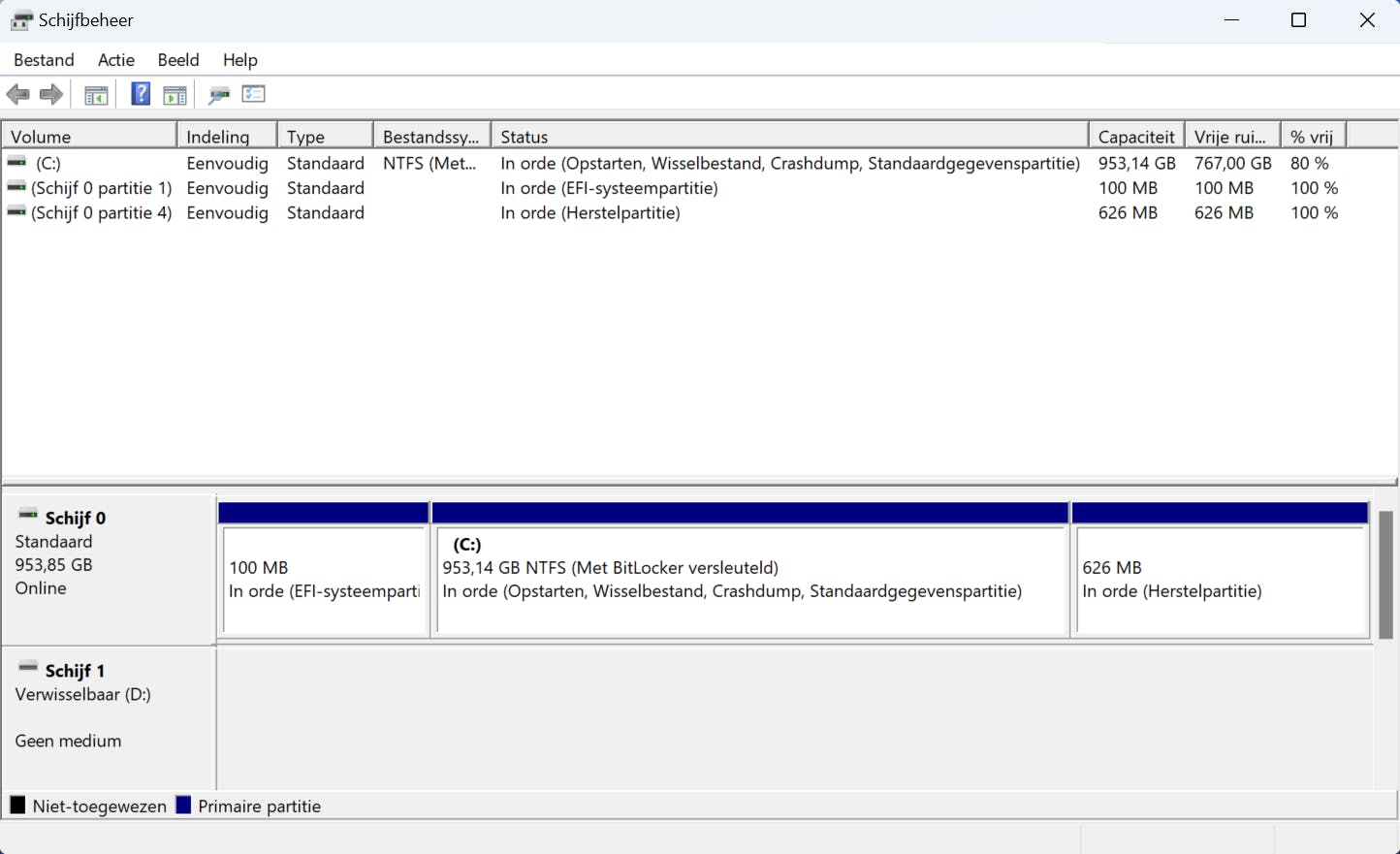Image resolution: width=1400 pixels, height=854 pixels.
Task: Click the Back arrow toolbar icon
Action: 17,94
